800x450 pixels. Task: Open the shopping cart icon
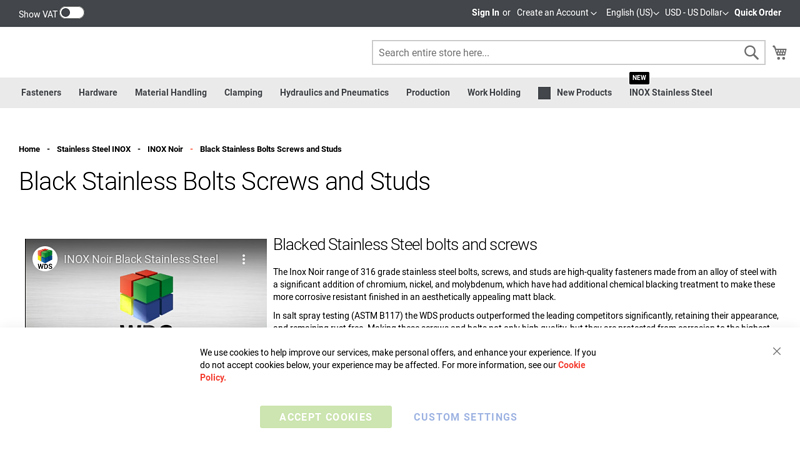[x=780, y=53]
